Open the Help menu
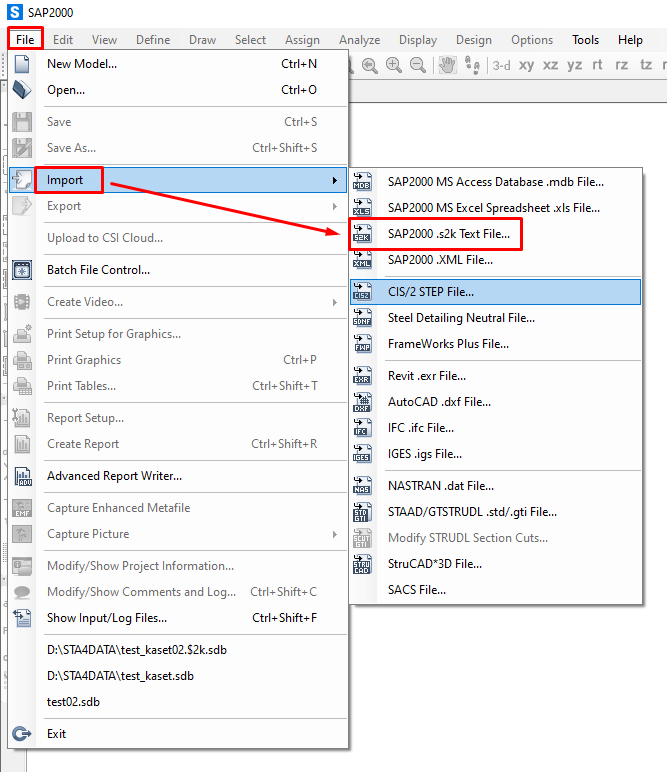 (630, 40)
